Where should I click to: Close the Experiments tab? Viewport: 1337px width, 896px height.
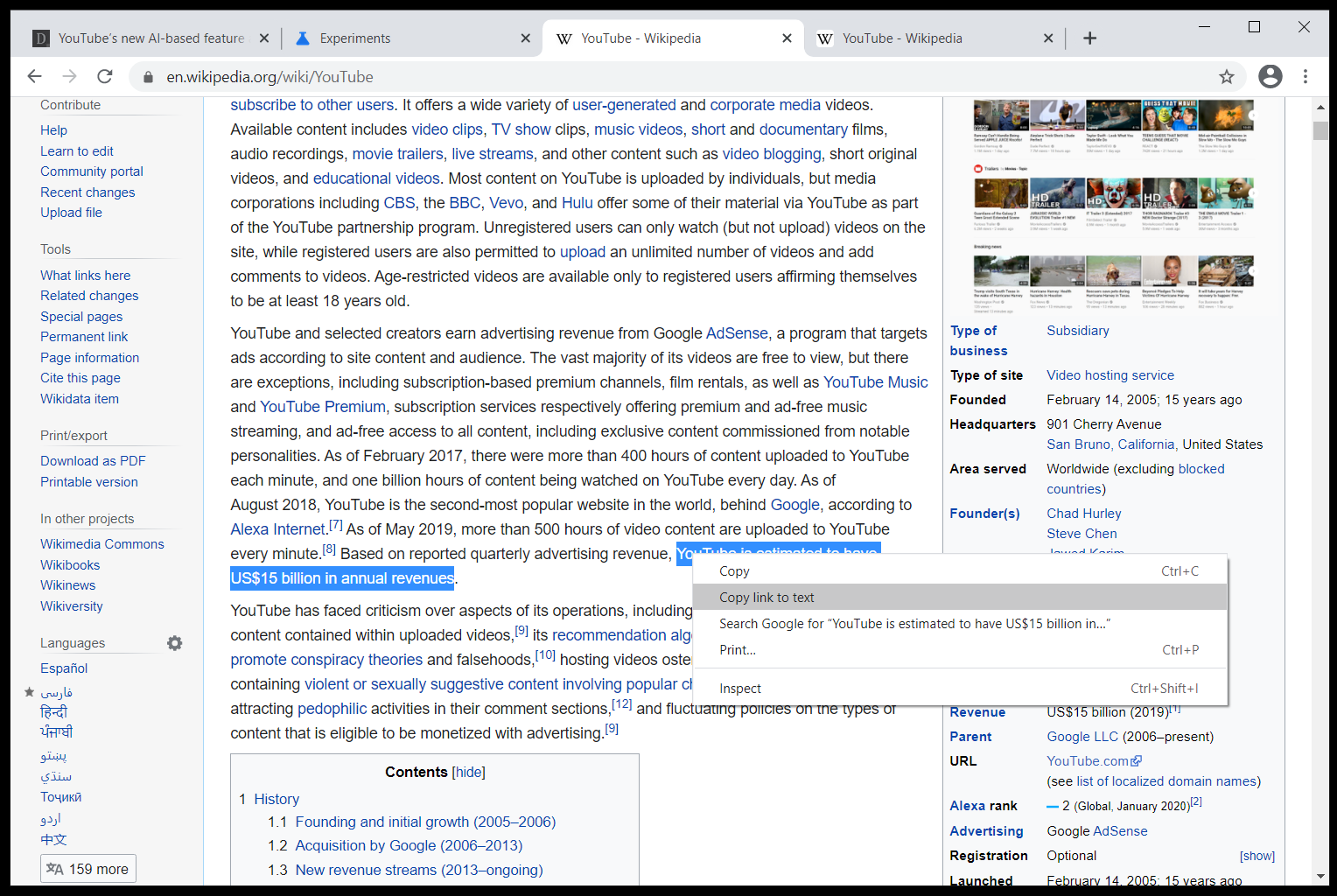pyautogui.click(x=525, y=38)
